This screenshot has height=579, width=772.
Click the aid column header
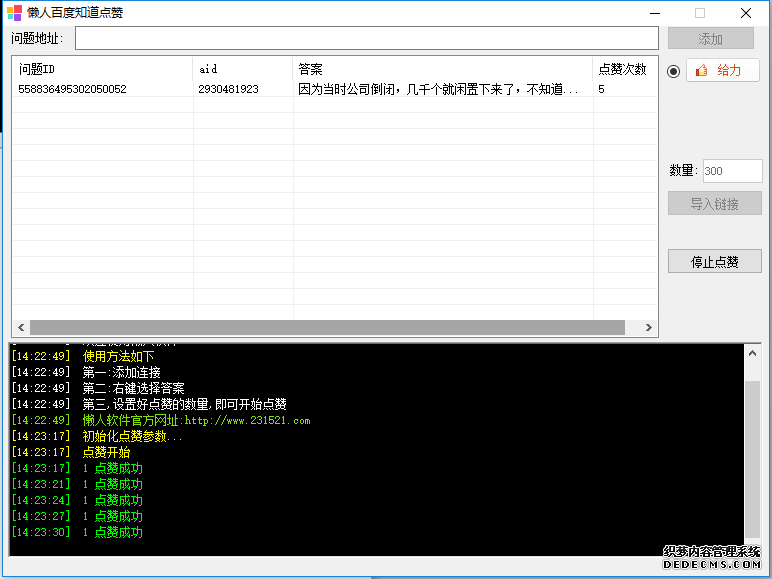click(243, 69)
